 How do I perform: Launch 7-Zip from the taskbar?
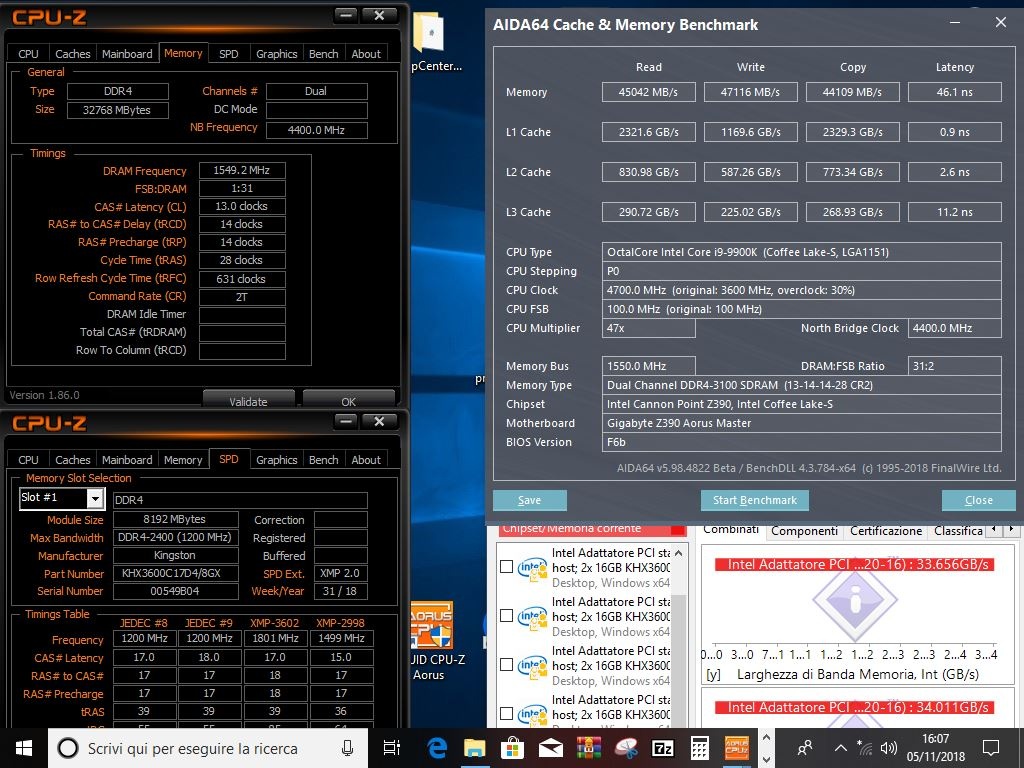[663, 748]
